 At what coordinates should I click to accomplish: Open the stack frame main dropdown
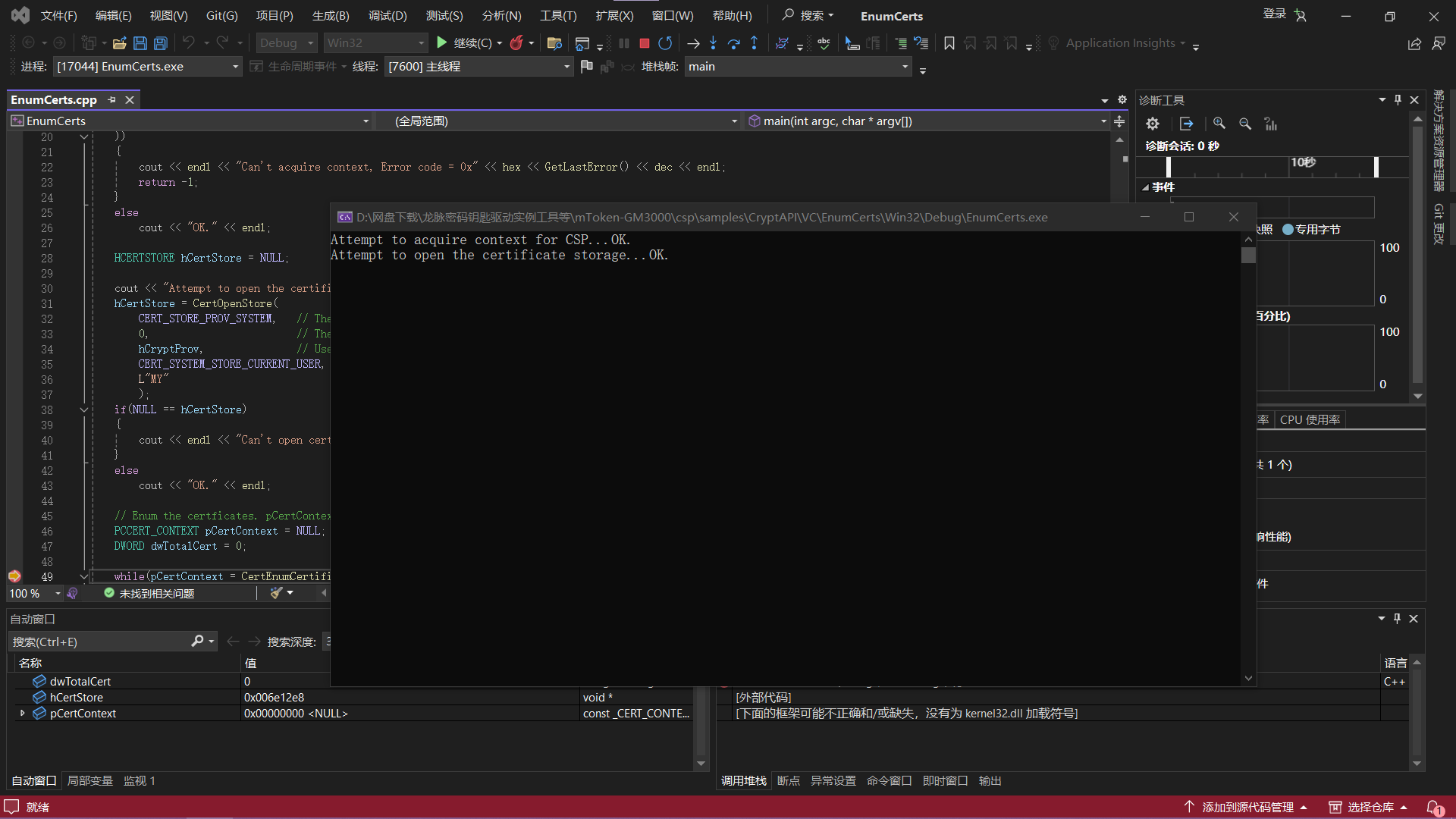pos(798,67)
